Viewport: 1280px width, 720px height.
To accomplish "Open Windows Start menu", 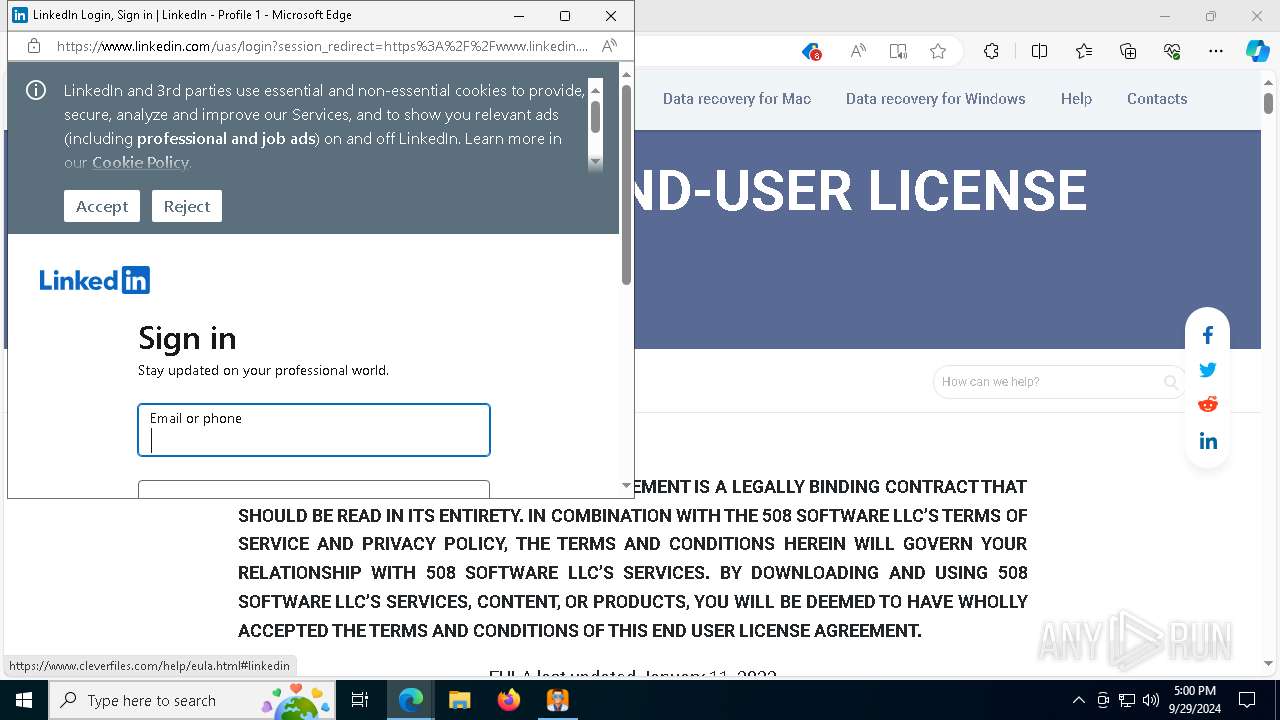I will 24,700.
